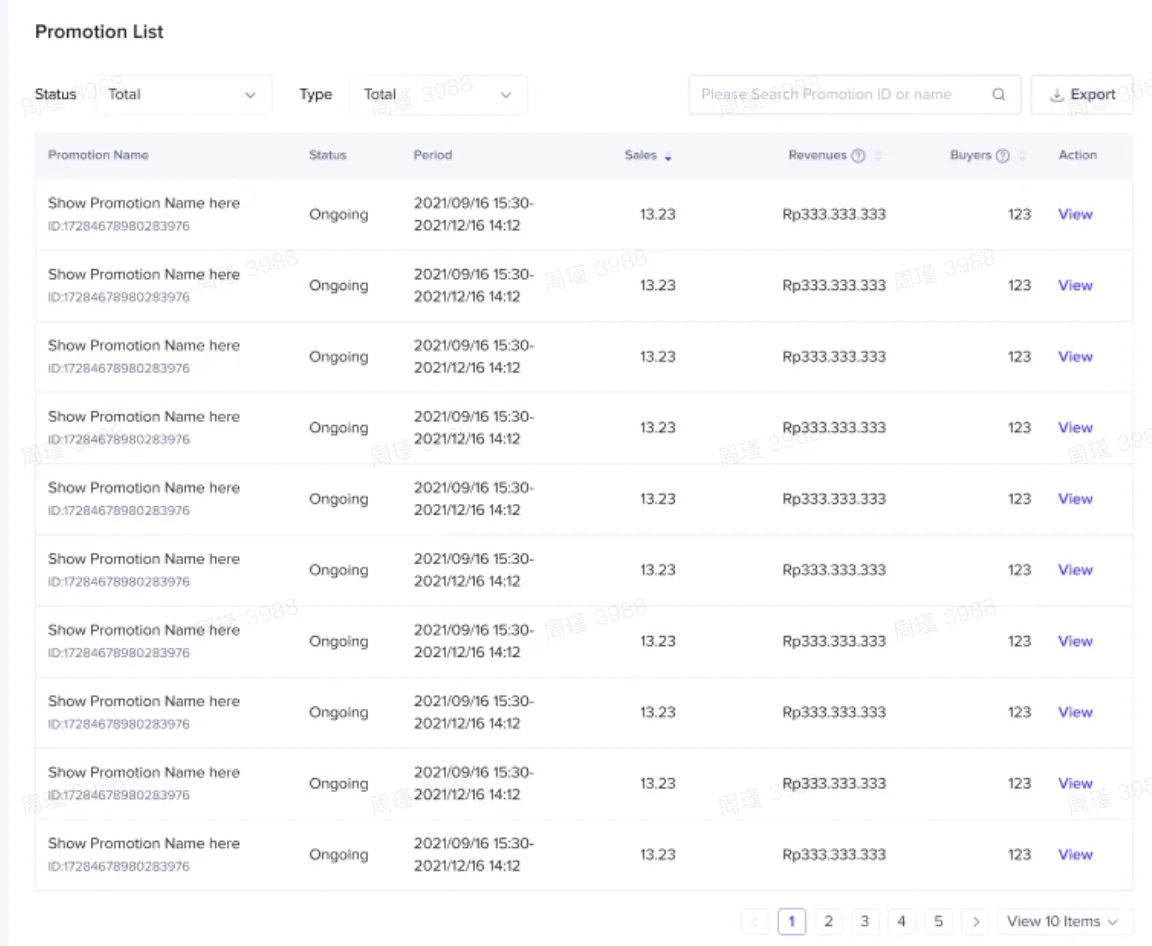Click the search magnifier icon
Image resolution: width=1152 pixels, height=946 pixels.
998,95
